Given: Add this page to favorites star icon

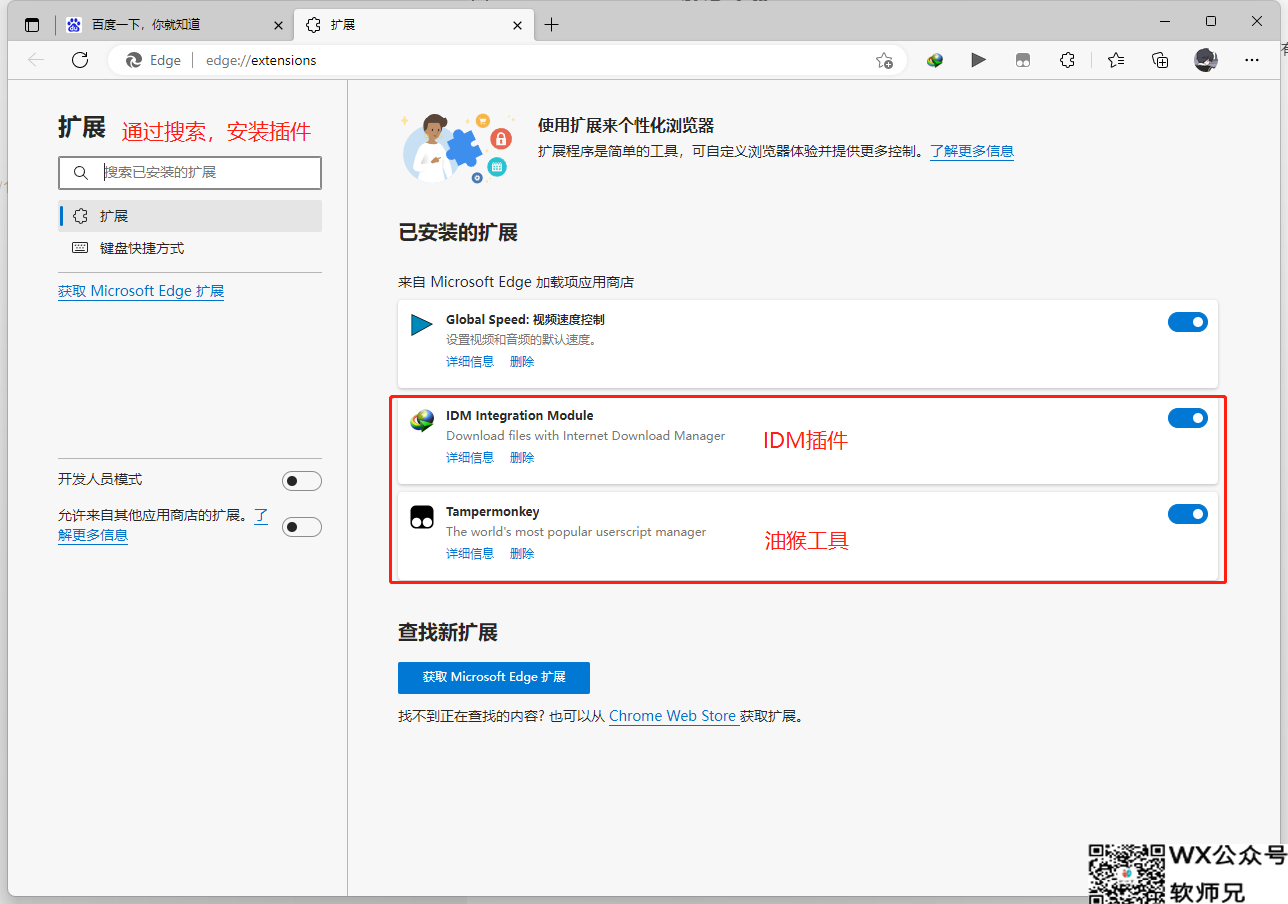Looking at the screenshot, I should coord(884,60).
